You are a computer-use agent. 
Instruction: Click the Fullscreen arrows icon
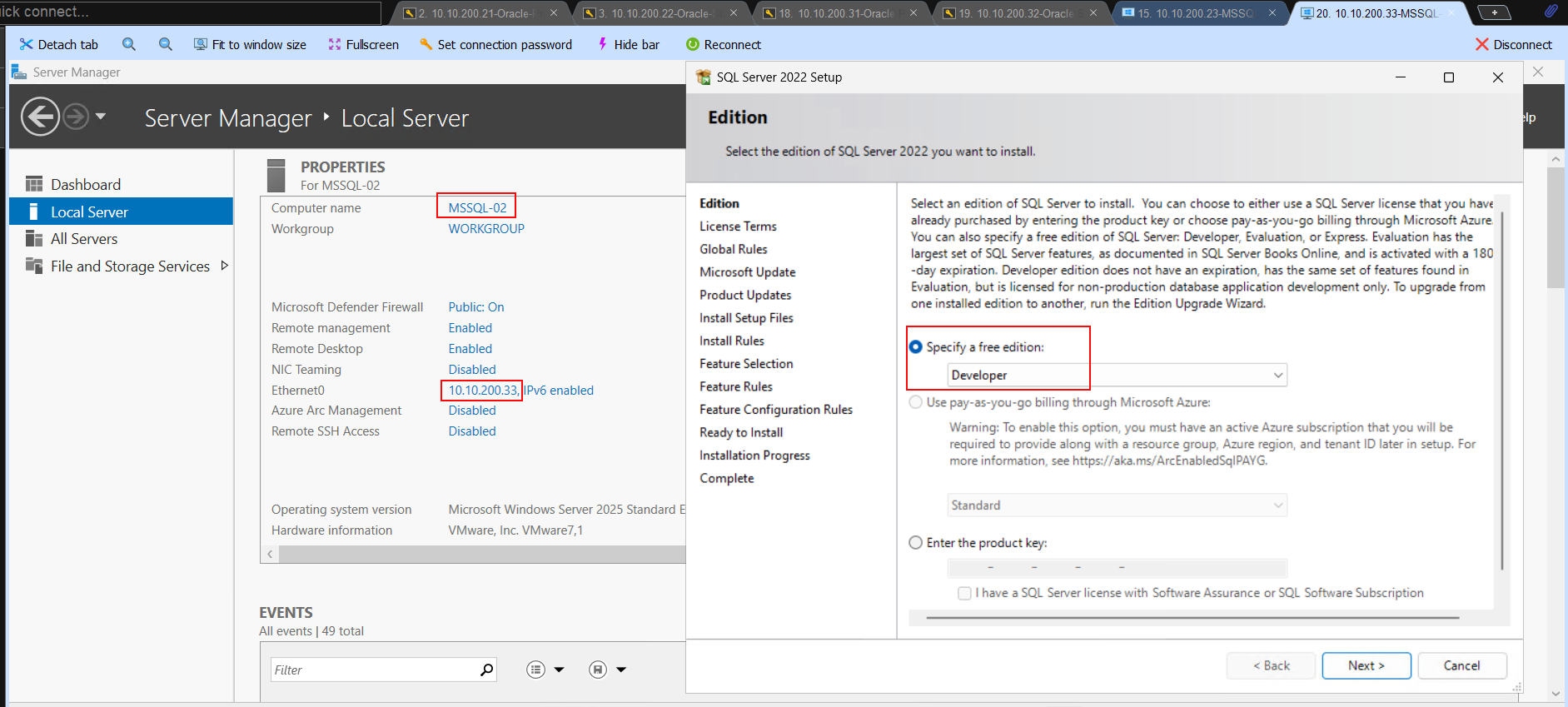(335, 45)
